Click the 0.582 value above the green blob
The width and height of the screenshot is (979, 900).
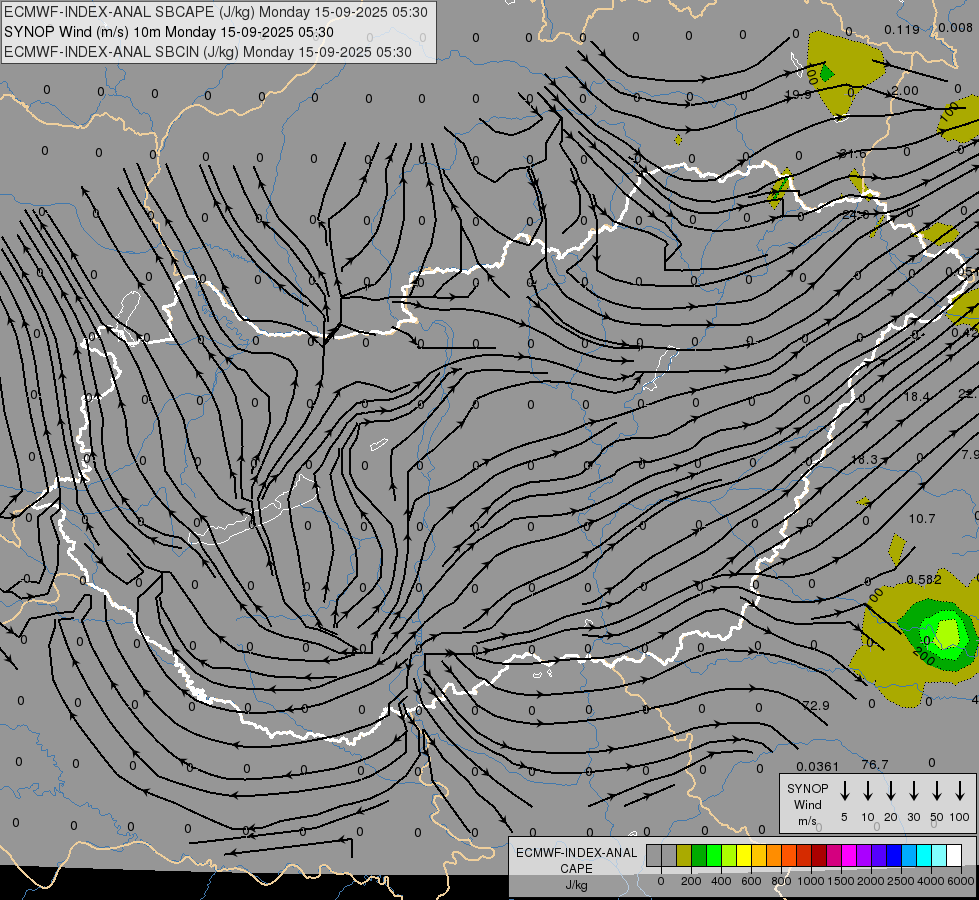click(x=923, y=580)
